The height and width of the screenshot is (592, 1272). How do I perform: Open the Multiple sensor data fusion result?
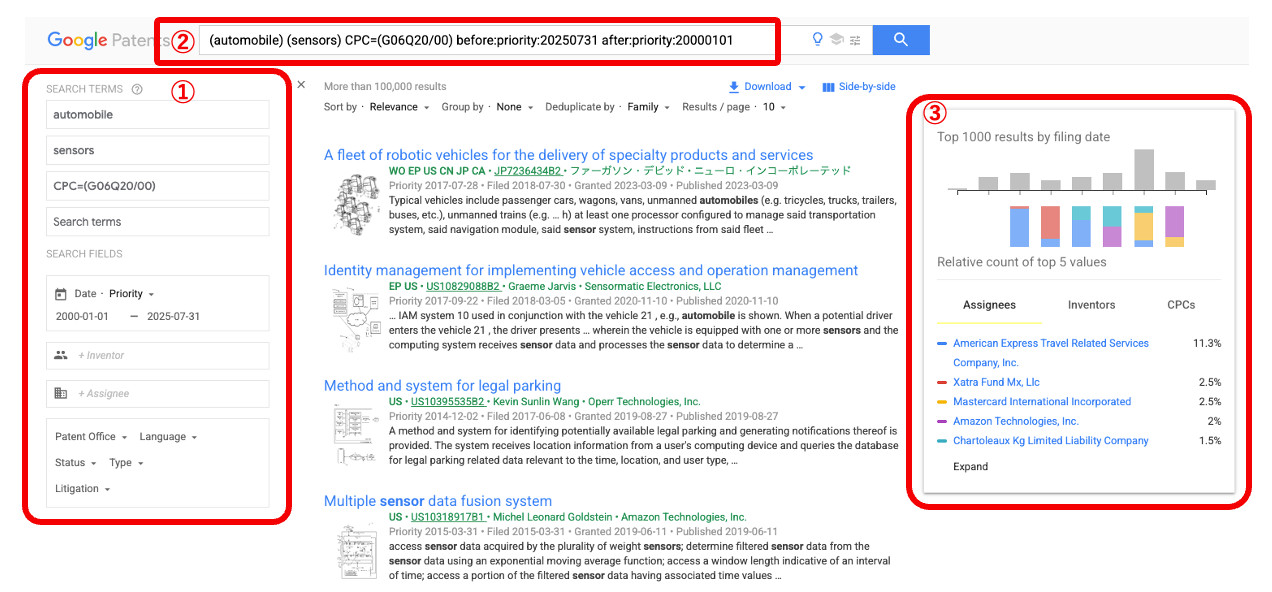438,501
